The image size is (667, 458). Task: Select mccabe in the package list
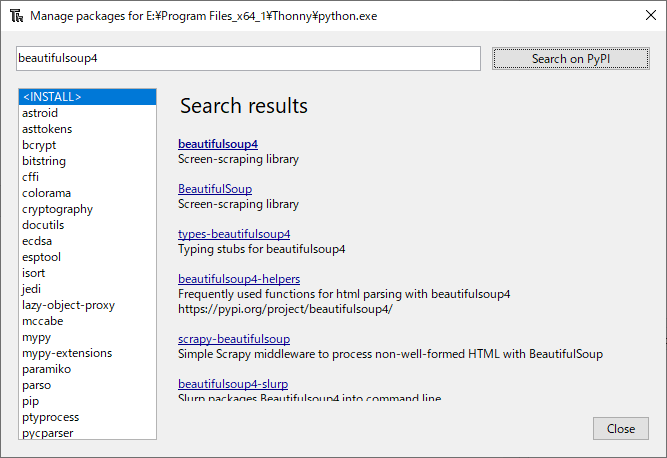pyautogui.click(x=88, y=321)
